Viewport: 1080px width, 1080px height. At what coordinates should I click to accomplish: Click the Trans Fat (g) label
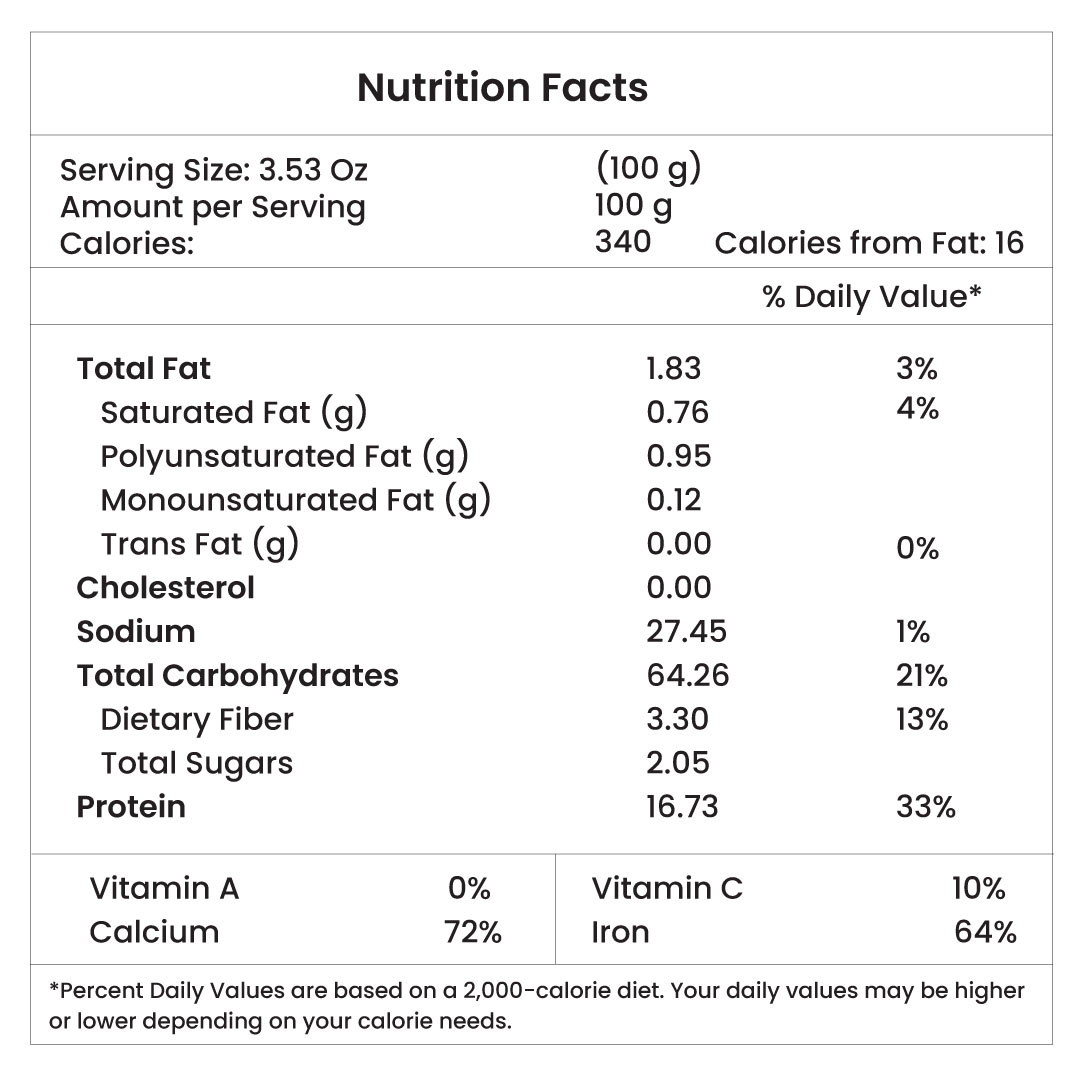(200, 544)
